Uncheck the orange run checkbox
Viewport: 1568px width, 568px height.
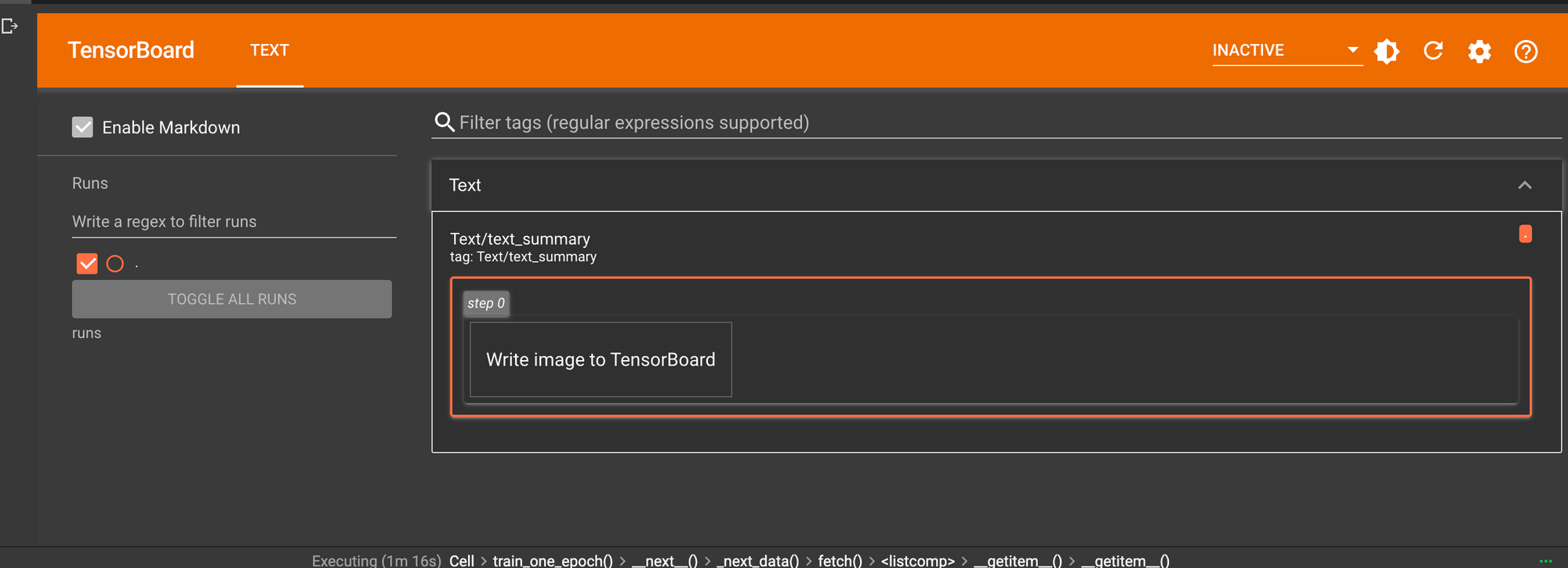87,264
